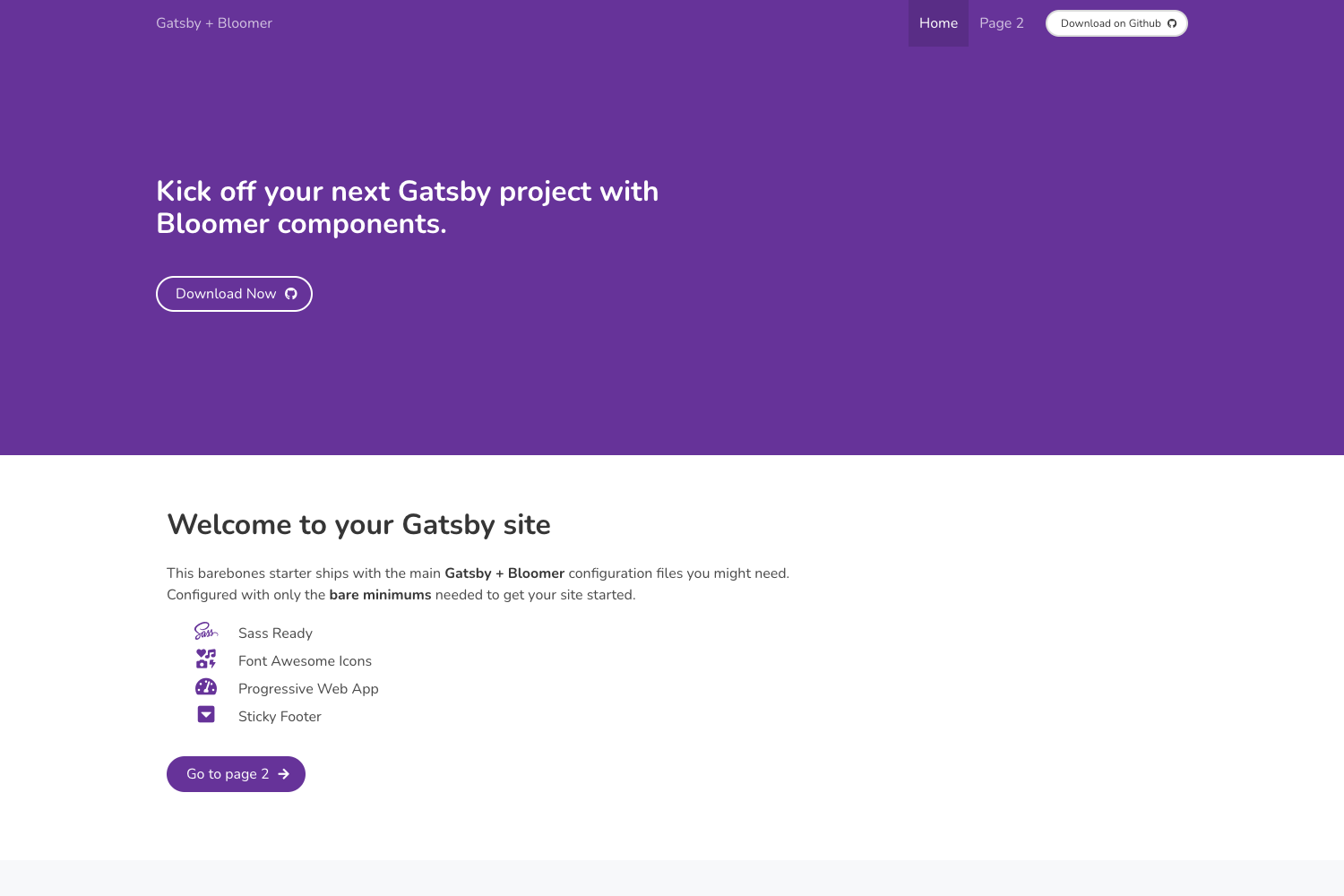
Task: Click the Font Awesome flag icon
Action: (205, 659)
